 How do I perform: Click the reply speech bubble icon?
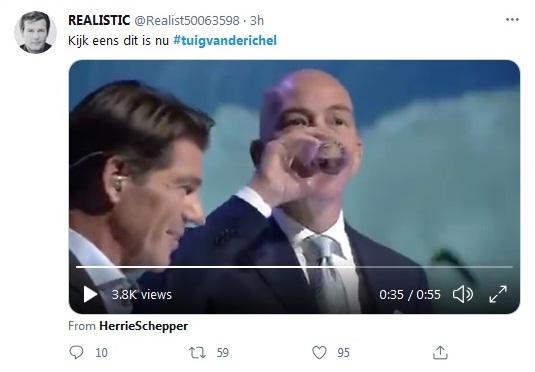point(76,352)
